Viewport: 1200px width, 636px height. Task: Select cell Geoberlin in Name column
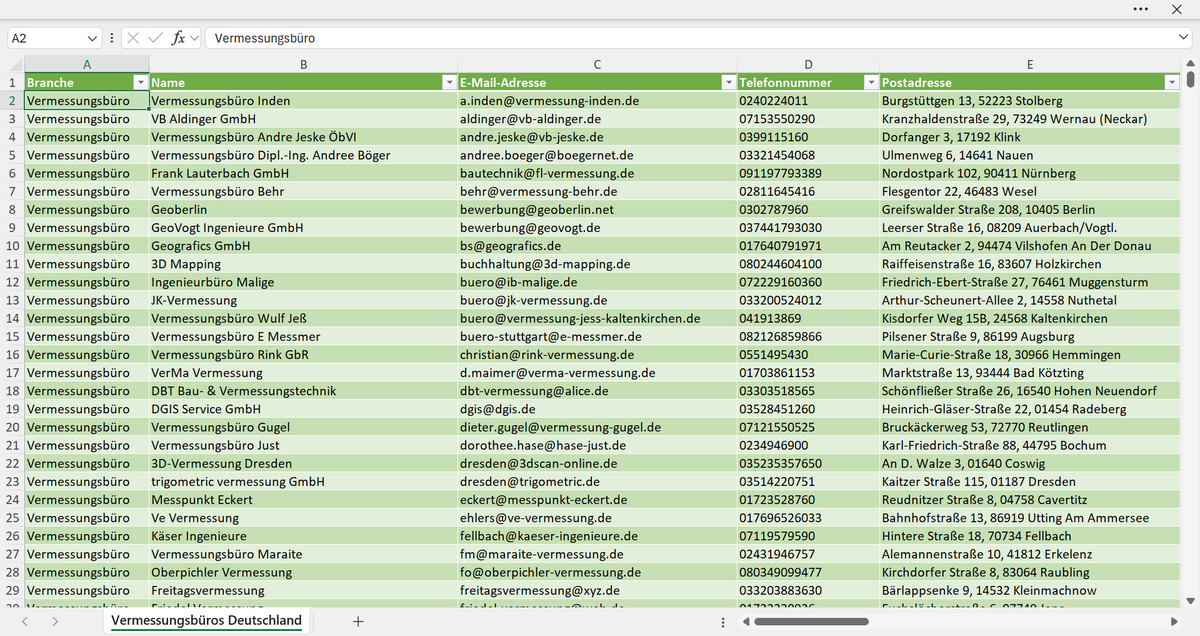coord(303,210)
